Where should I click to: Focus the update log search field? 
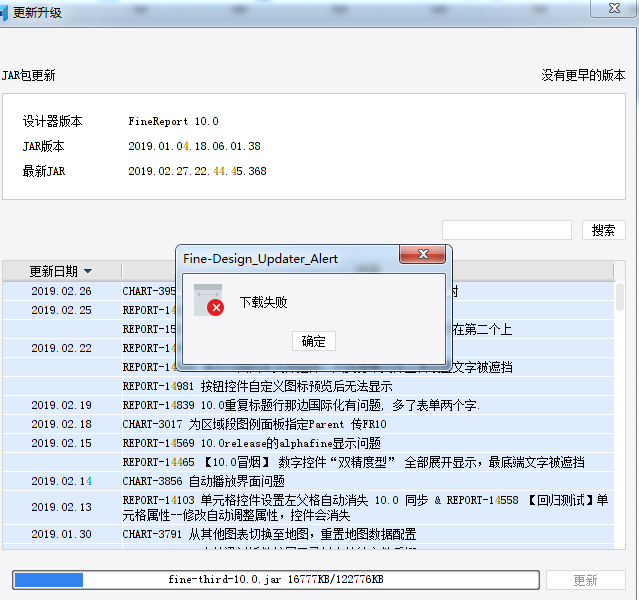(507, 230)
